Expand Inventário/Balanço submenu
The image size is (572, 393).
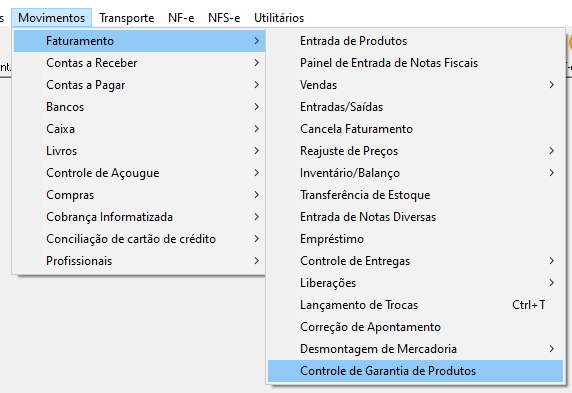click(416, 173)
